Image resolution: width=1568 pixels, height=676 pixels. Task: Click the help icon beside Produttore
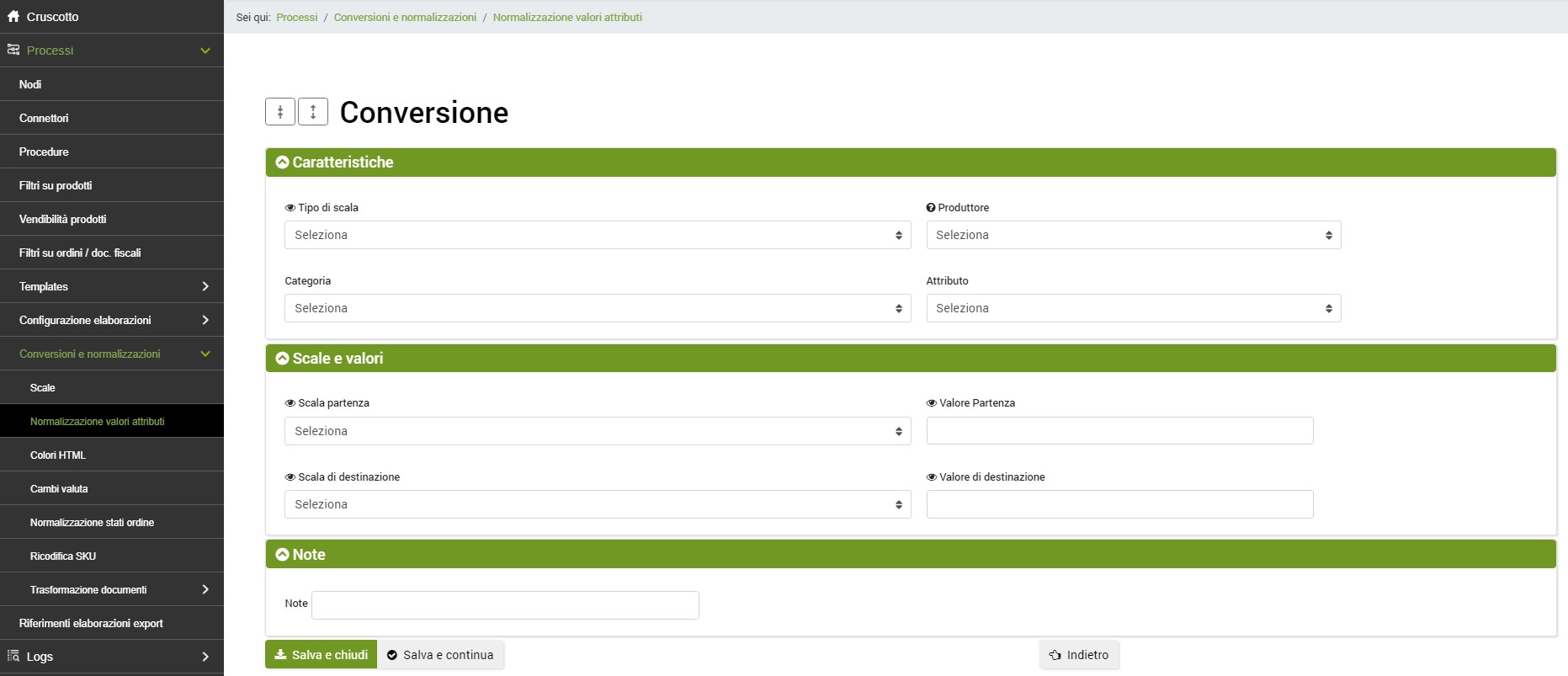coord(931,208)
